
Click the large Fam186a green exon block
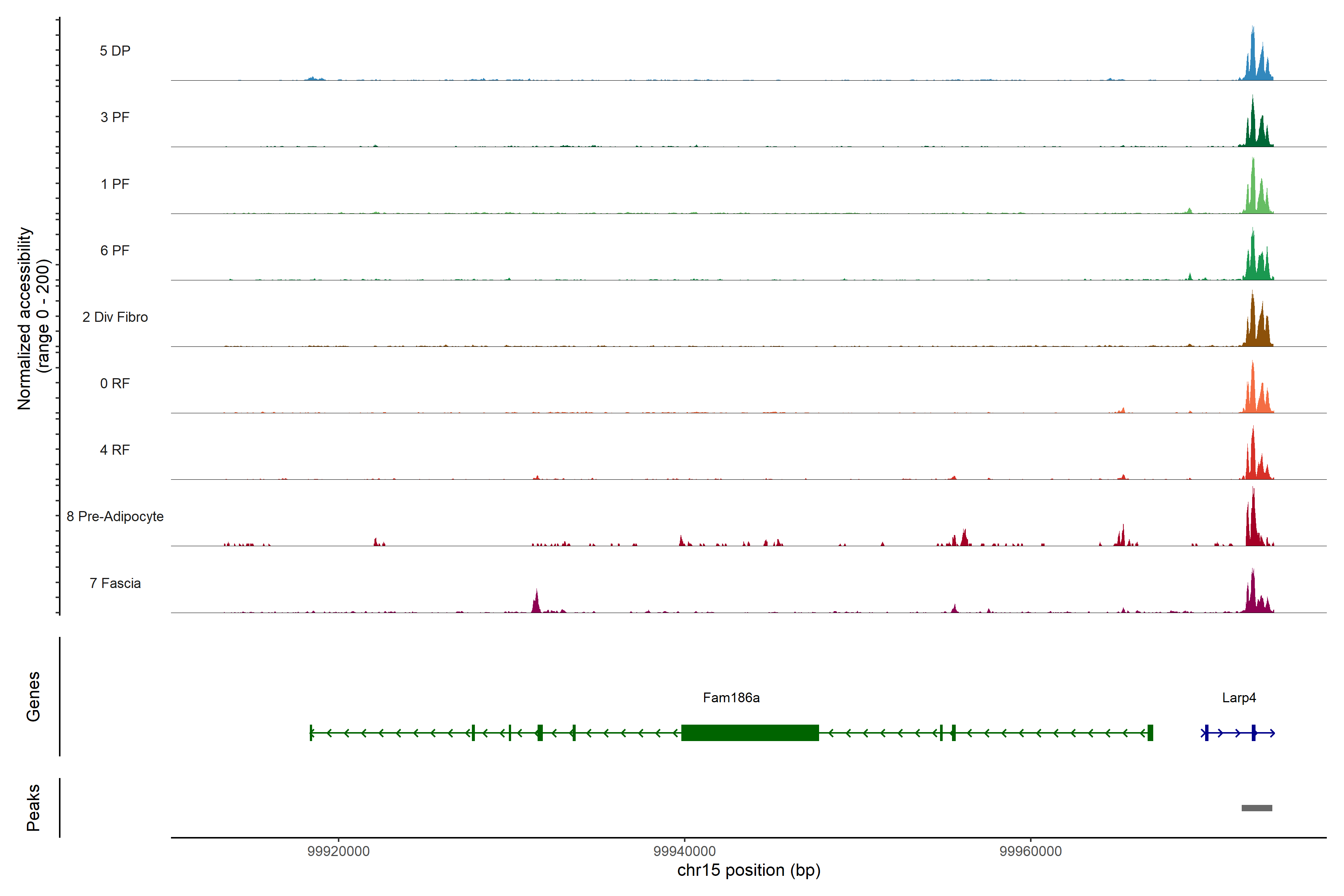[x=750, y=732]
